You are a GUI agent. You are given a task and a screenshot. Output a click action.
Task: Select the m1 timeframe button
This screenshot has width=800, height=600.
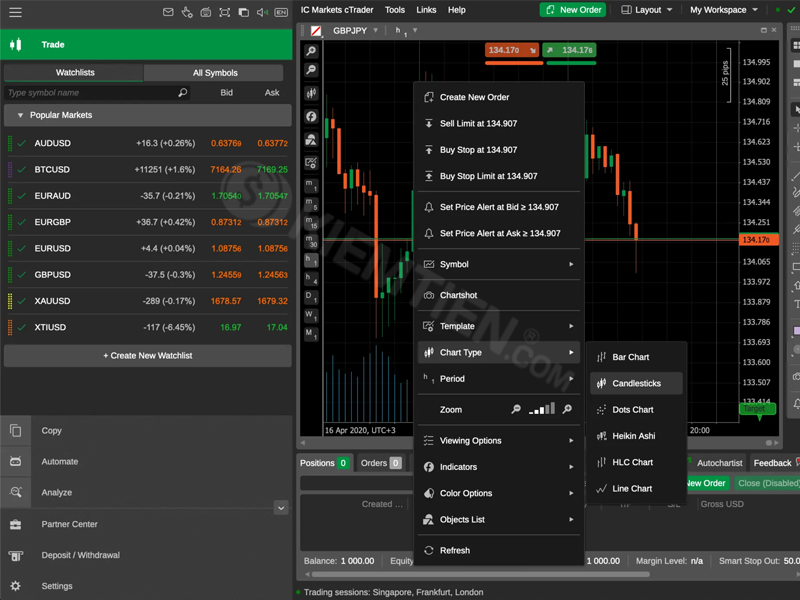click(311, 185)
